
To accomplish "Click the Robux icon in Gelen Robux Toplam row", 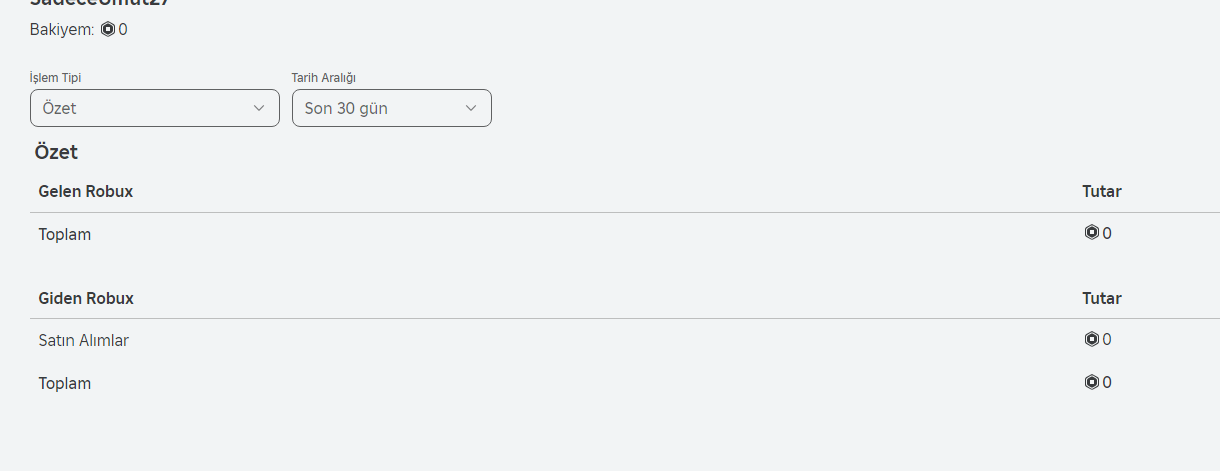I will [x=1092, y=233].
